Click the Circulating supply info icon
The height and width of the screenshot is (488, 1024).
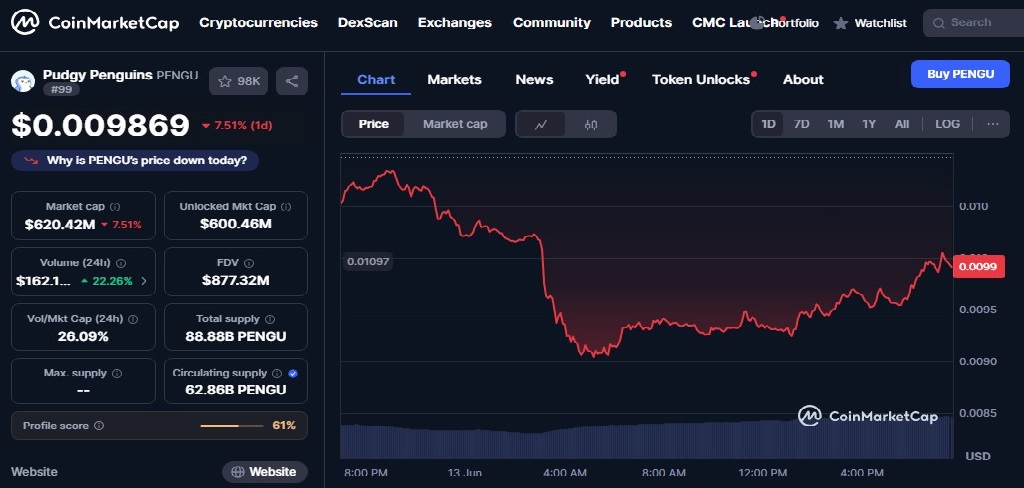click(x=277, y=373)
